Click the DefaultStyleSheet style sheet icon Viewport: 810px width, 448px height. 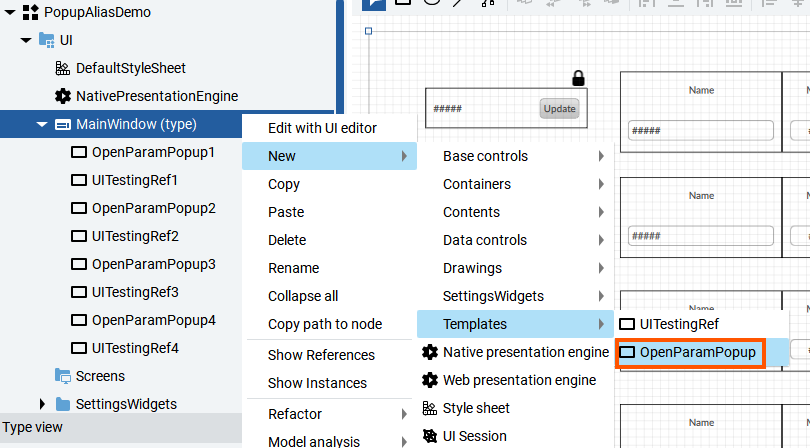click(x=63, y=68)
